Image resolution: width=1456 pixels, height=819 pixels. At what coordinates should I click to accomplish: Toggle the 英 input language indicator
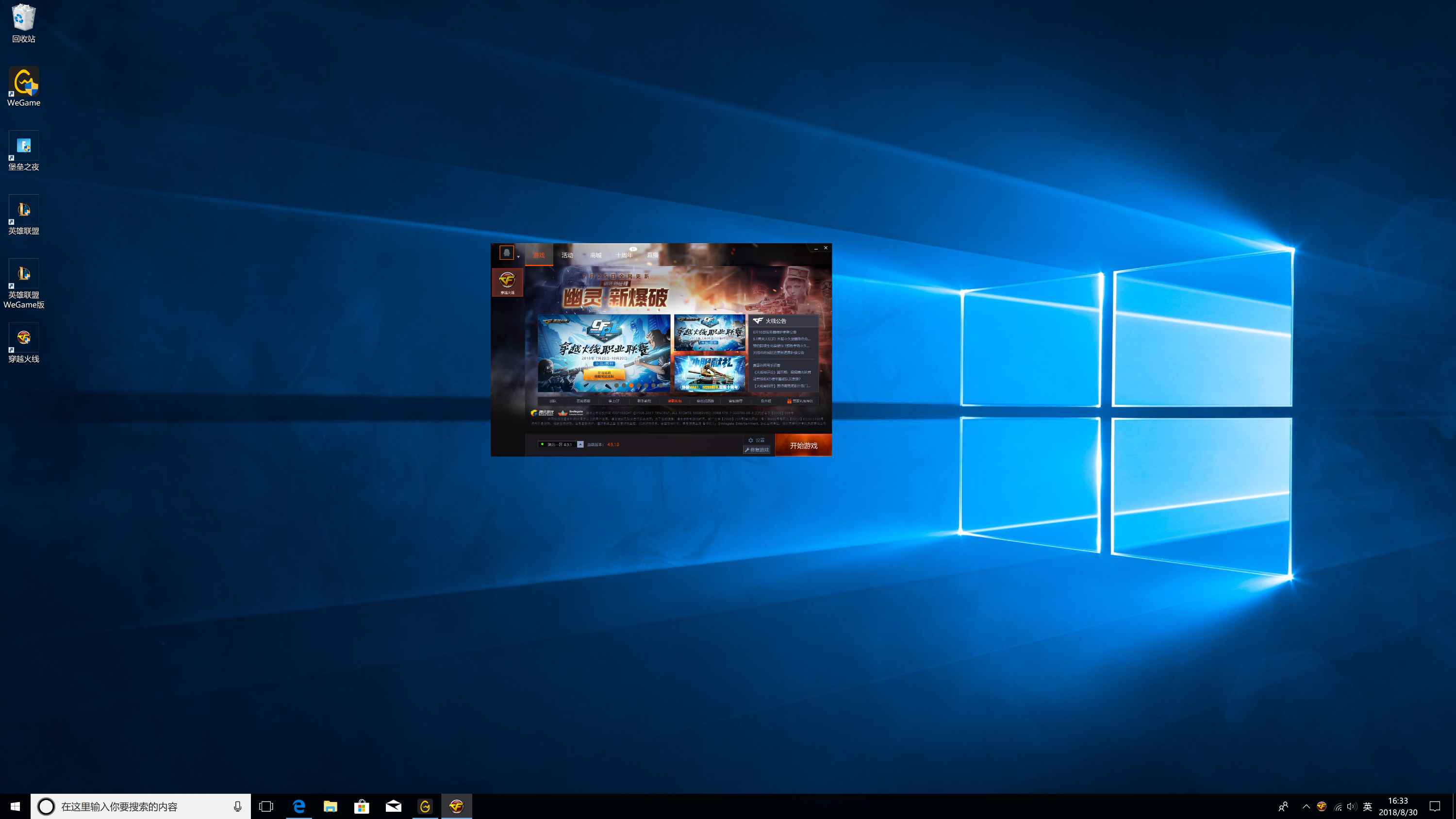pyautogui.click(x=1368, y=806)
